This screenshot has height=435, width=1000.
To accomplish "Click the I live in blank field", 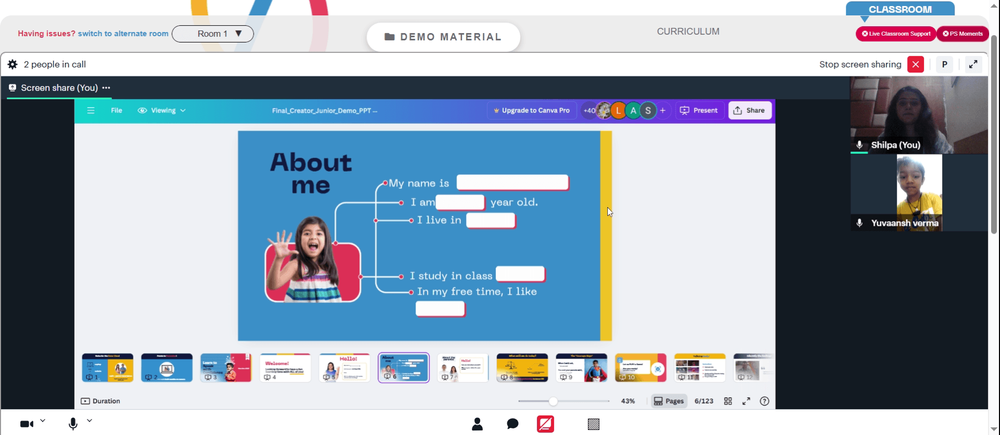I will coord(490,221).
